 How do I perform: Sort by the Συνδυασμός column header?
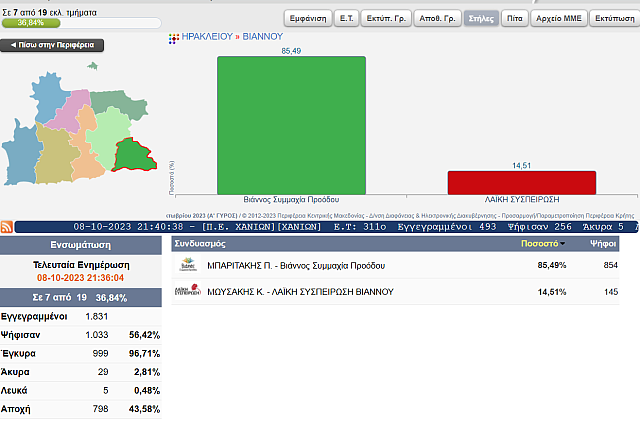200,244
